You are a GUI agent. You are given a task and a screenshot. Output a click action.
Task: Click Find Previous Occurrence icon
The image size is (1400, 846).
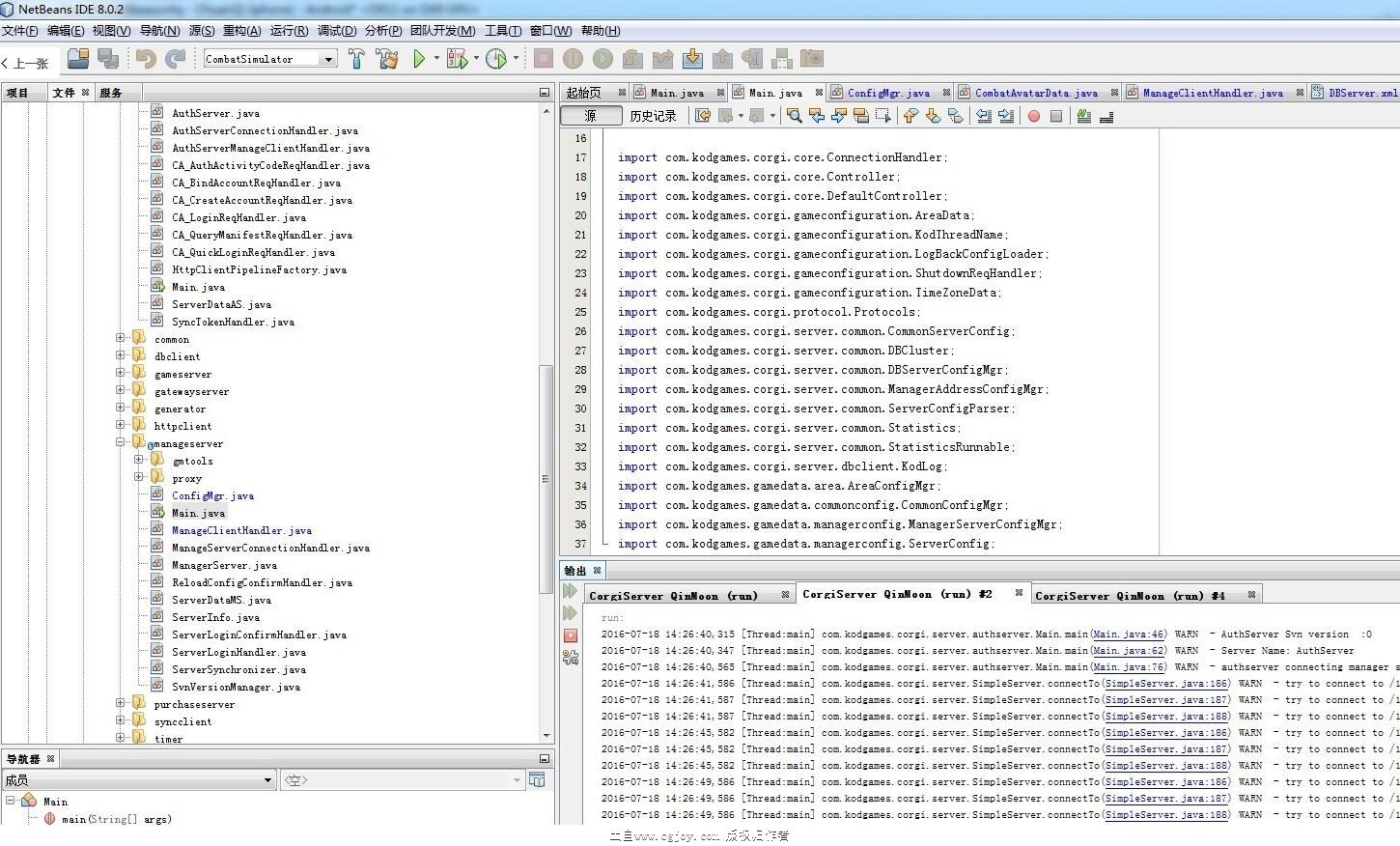[817, 116]
